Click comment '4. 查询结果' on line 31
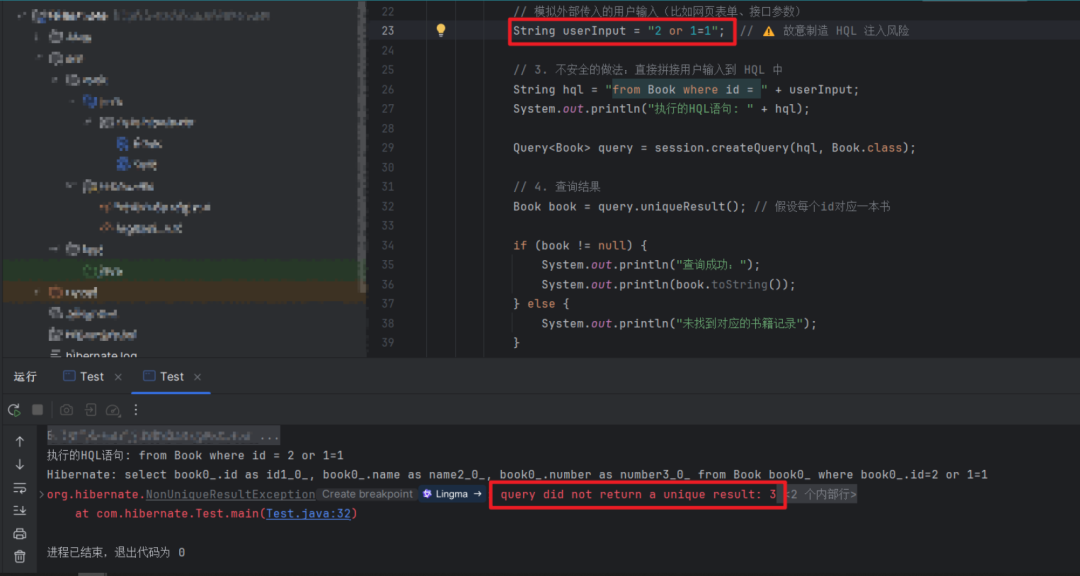1080x576 pixels. [x=557, y=187]
